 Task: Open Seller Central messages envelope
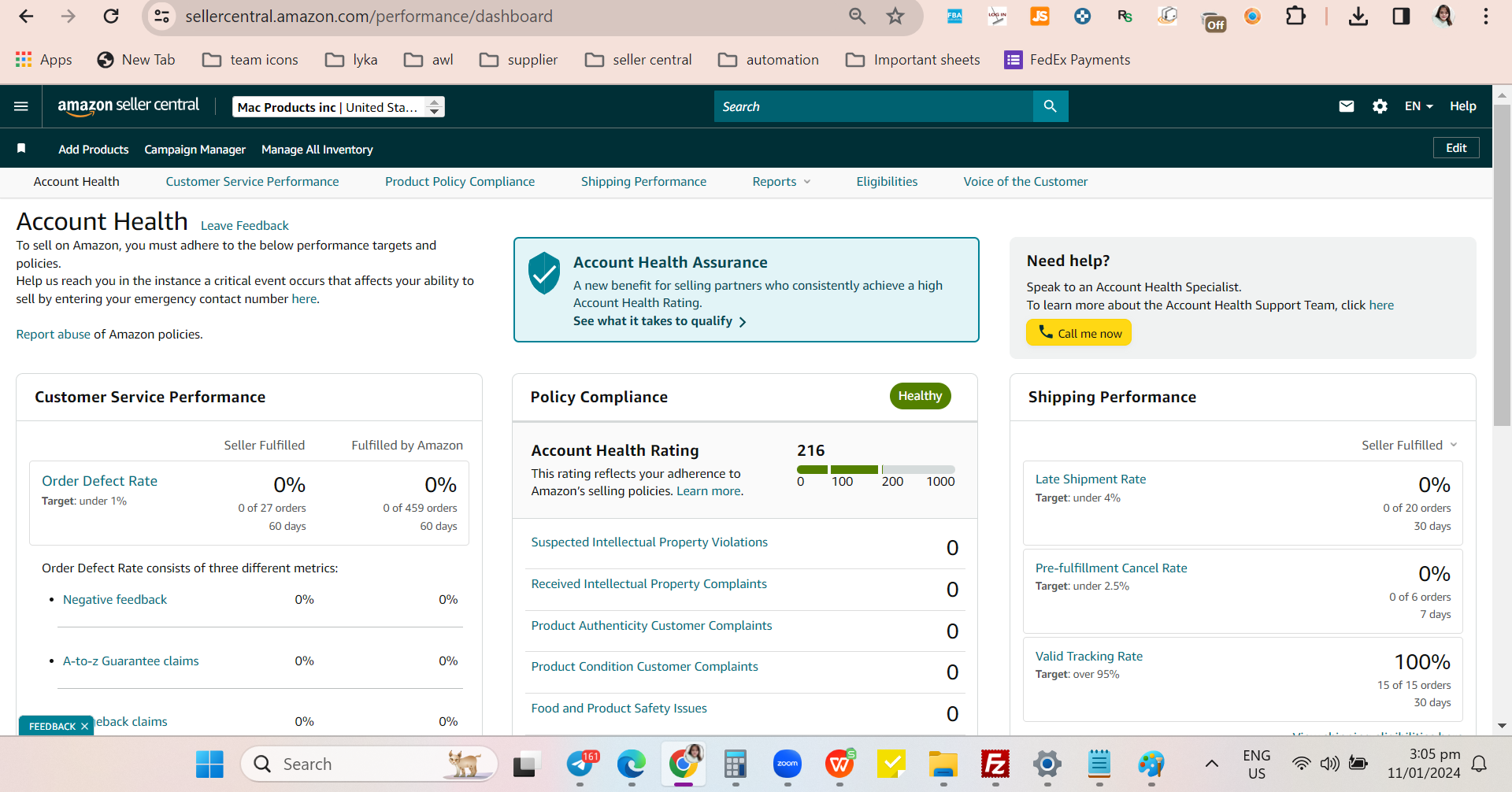click(1347, 106)
